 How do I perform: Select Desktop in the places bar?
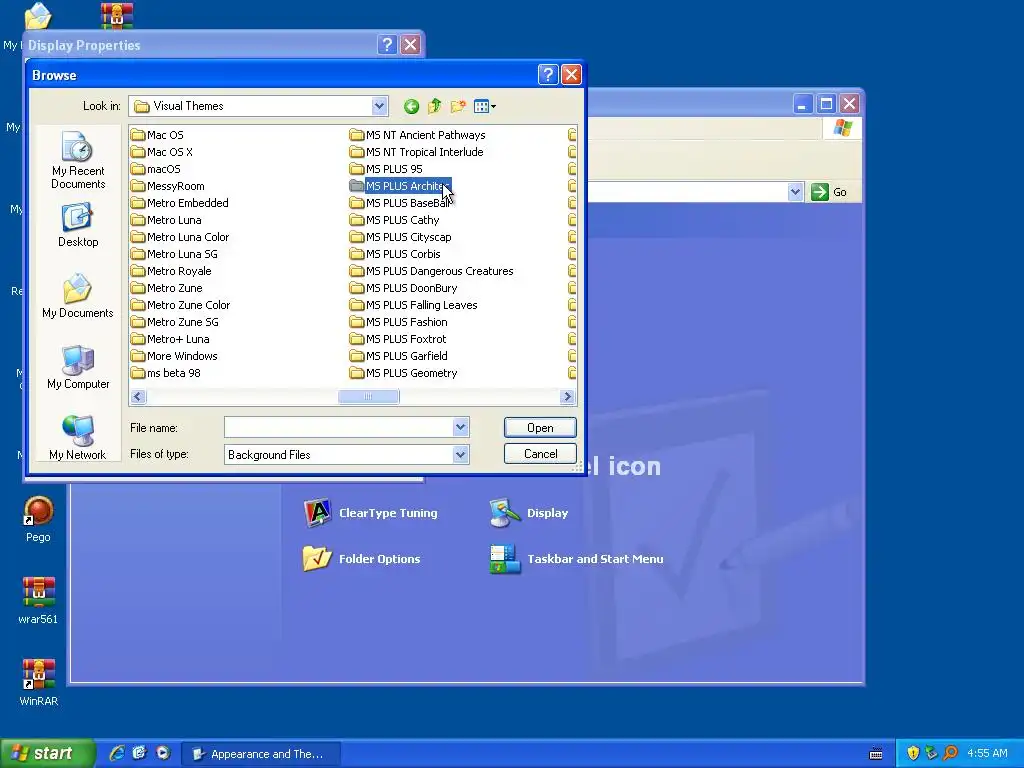click(x=78, y=225)
